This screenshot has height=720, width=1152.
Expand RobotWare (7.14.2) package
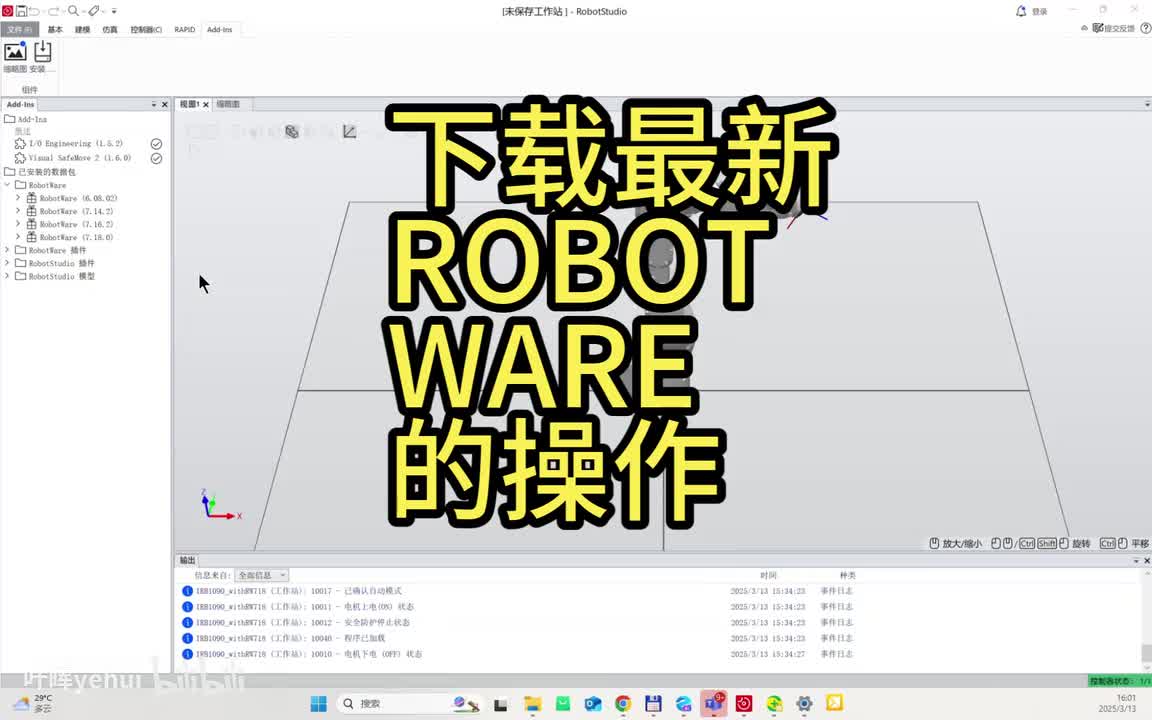pyautogui.click(x=18, y=211)
